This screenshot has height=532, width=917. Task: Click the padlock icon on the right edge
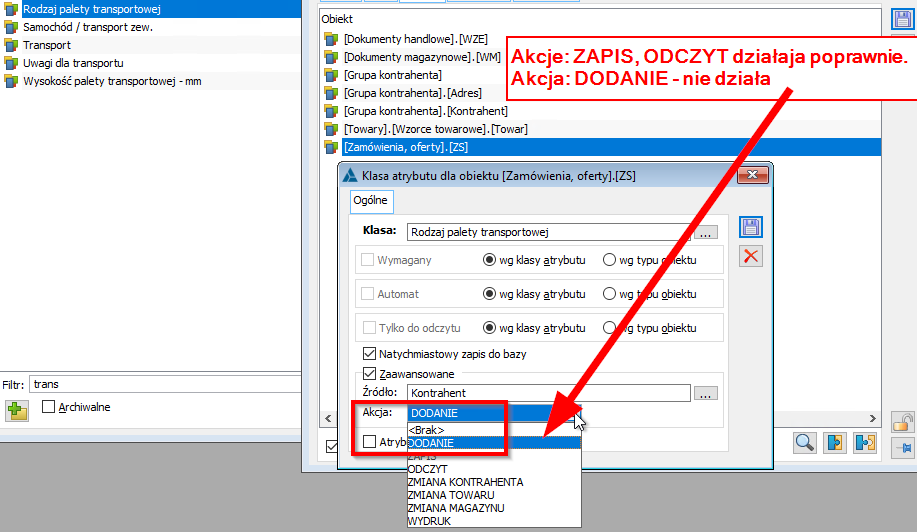pyautogui.click(x=903, y=422)
